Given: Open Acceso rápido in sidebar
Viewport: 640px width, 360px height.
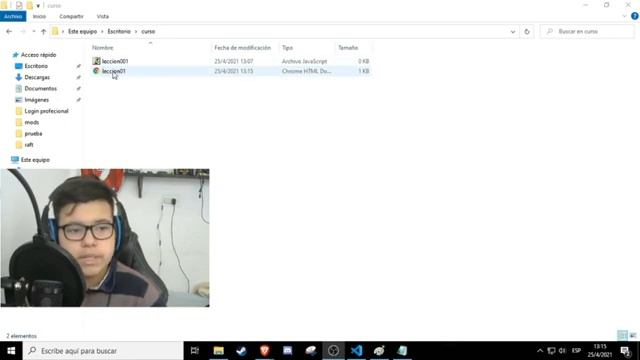Looking at the screenshot, I should click(38, 55).
